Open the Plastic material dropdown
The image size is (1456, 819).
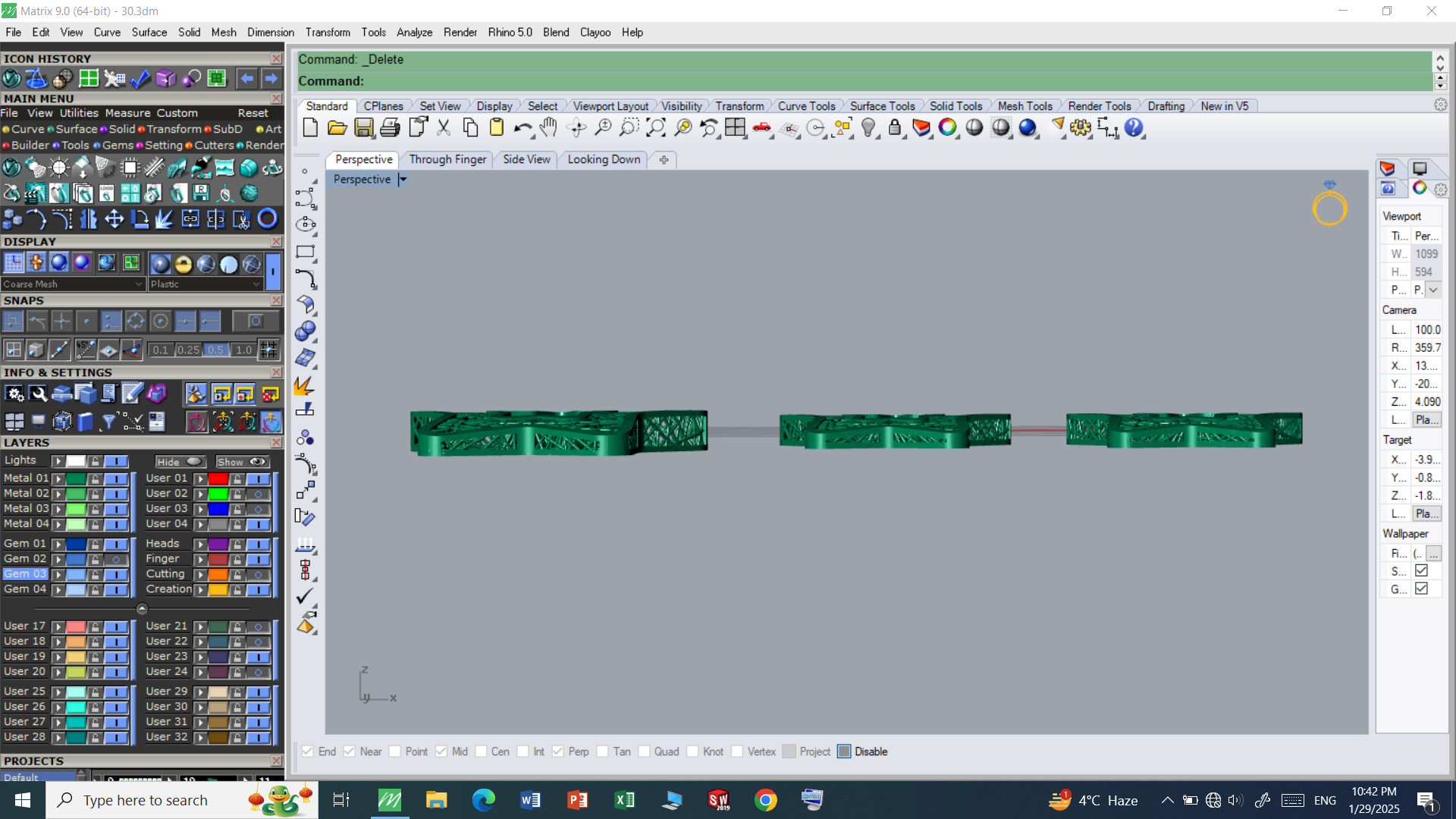pyautogui.click(x=256, y=284)
